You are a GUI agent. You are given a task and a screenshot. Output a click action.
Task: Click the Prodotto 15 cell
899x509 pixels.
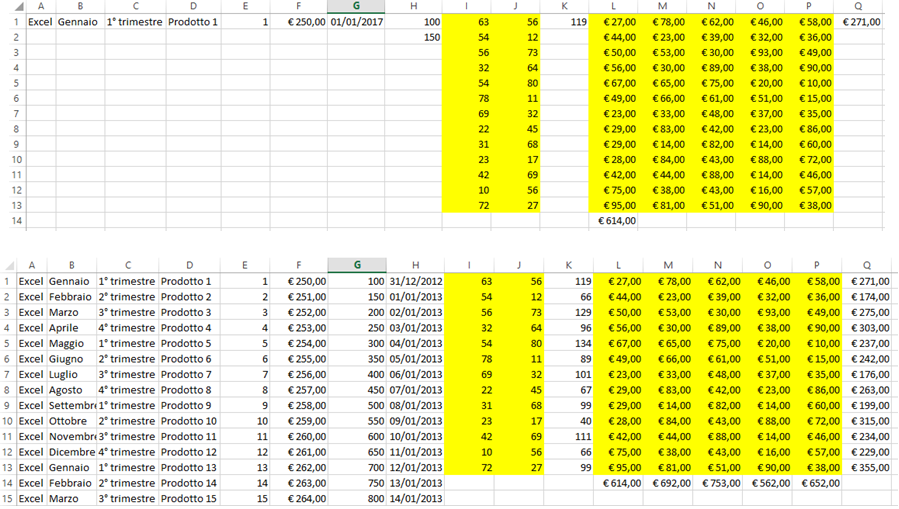point(189,499)
